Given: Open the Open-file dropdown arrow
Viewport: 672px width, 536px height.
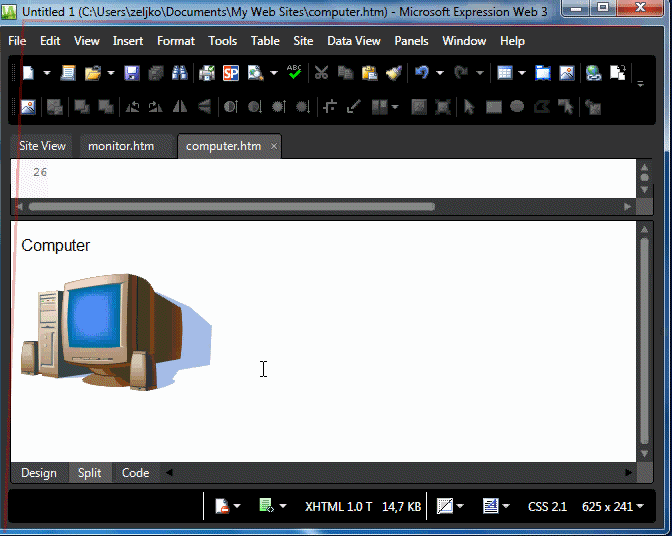Looking at the screenshot, I should tap(109, 73).
